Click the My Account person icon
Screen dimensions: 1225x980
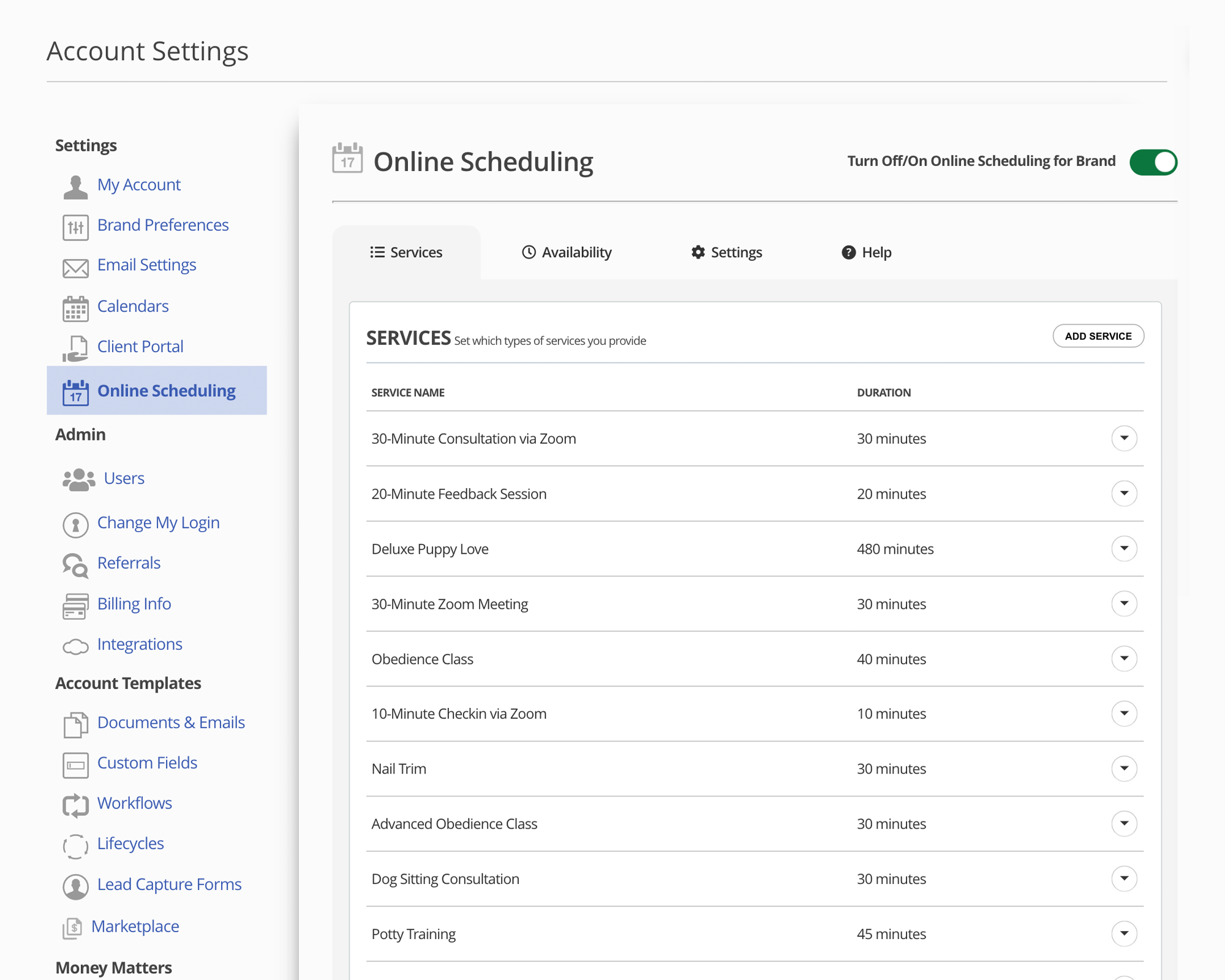pos(75,186)
